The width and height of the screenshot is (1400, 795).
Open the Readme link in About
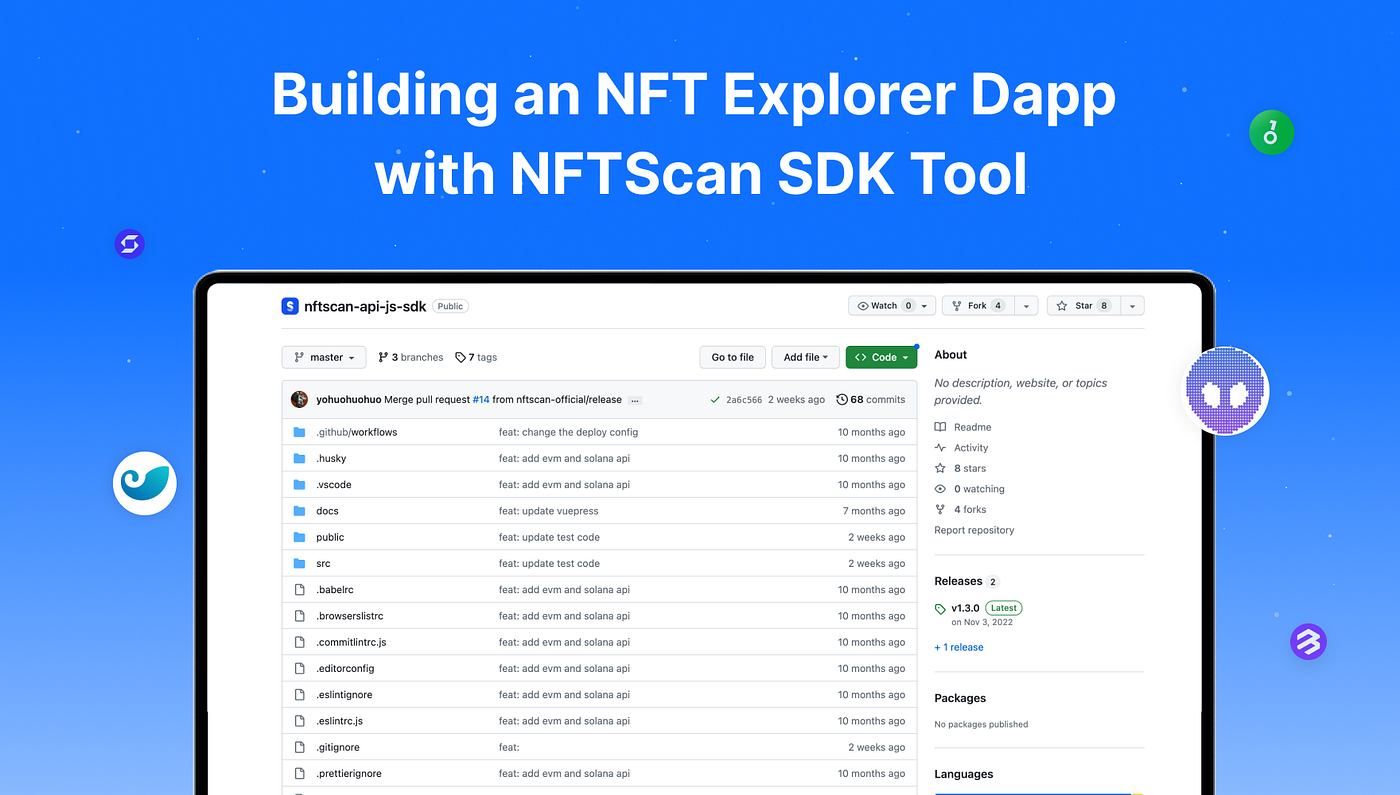pyautogui.click(x=963, y=427)
